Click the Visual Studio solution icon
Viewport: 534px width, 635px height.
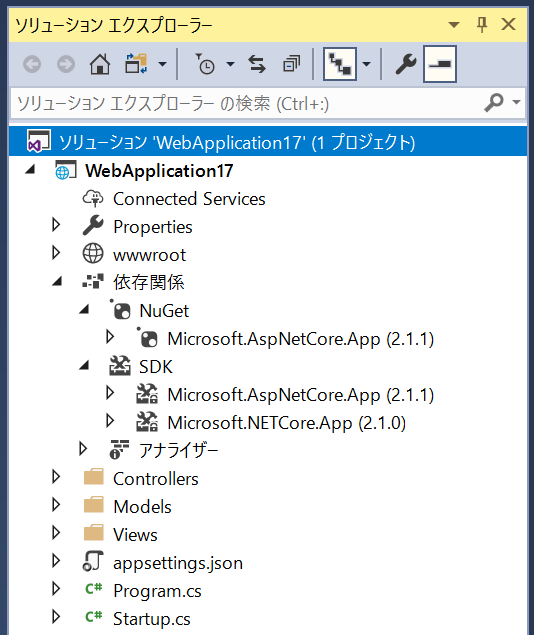[38, 141]
